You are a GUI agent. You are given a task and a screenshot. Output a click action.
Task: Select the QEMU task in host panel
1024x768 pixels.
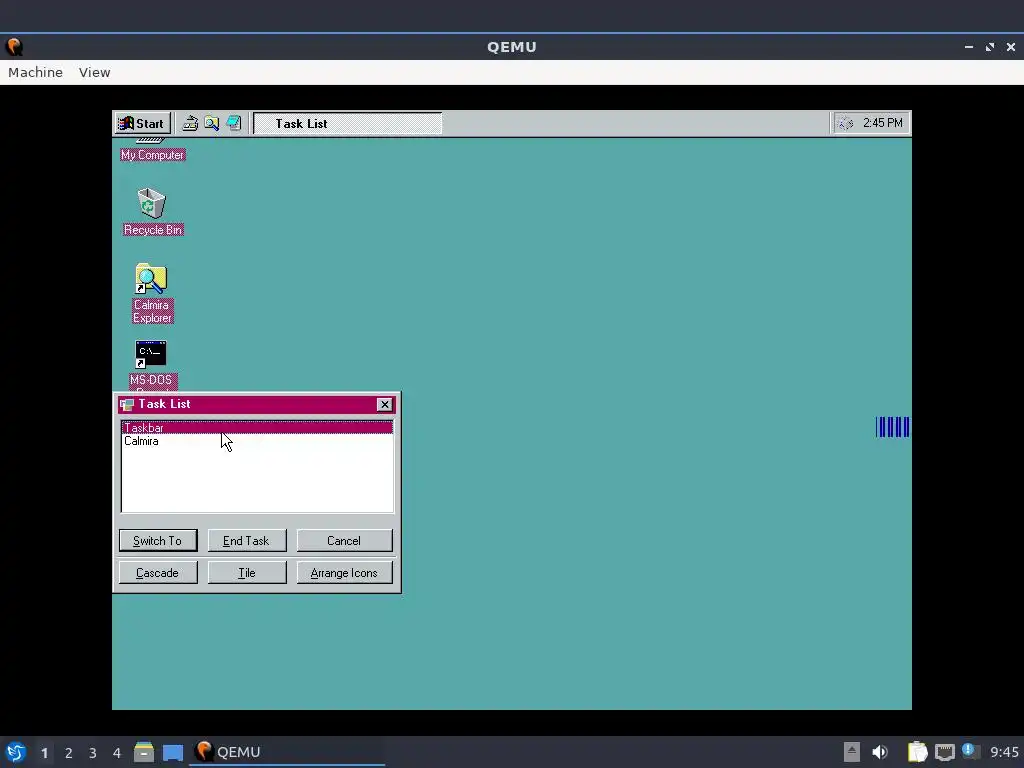pos(287,752)
